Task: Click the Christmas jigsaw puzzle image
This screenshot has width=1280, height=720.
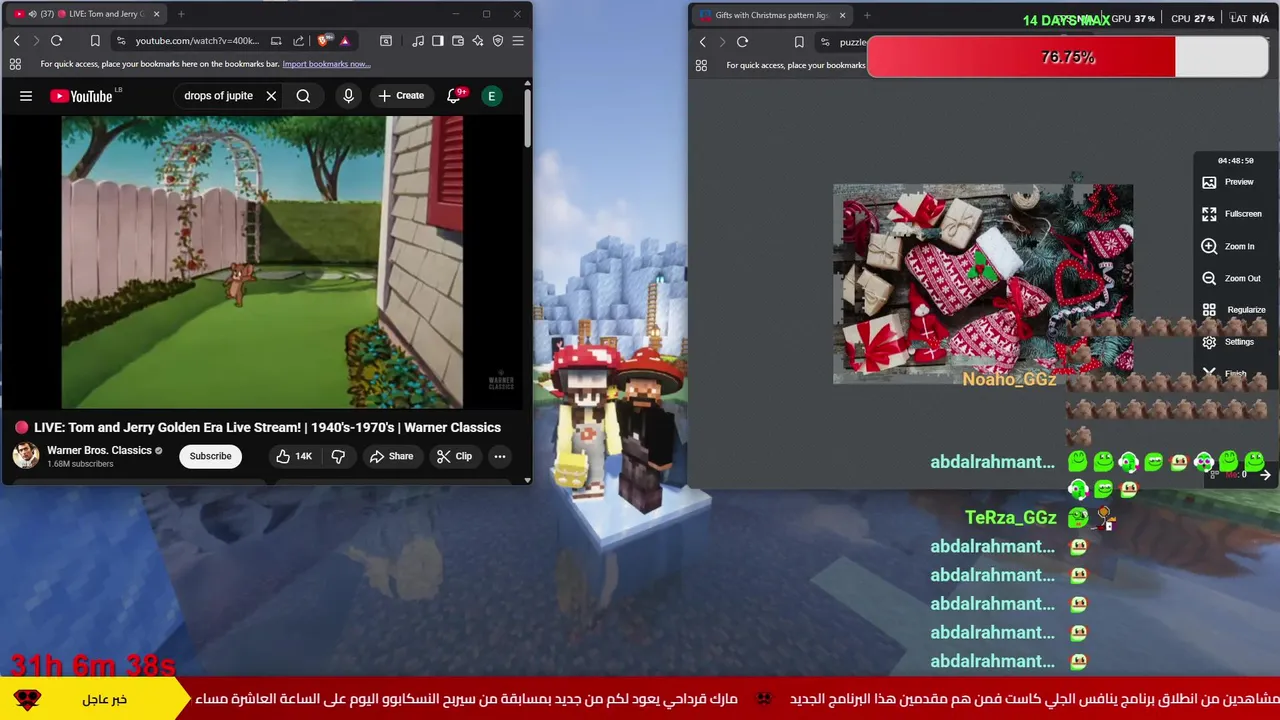Action: click(983, 284)
